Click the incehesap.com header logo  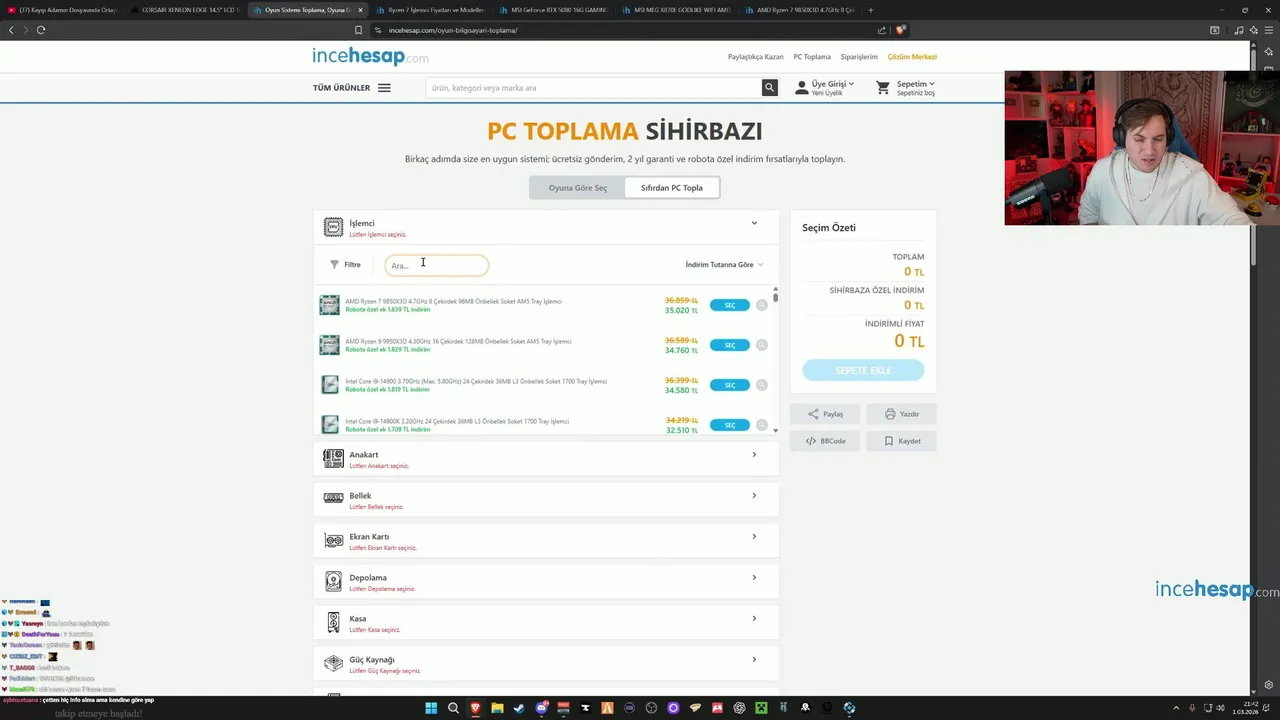[371, 57]
